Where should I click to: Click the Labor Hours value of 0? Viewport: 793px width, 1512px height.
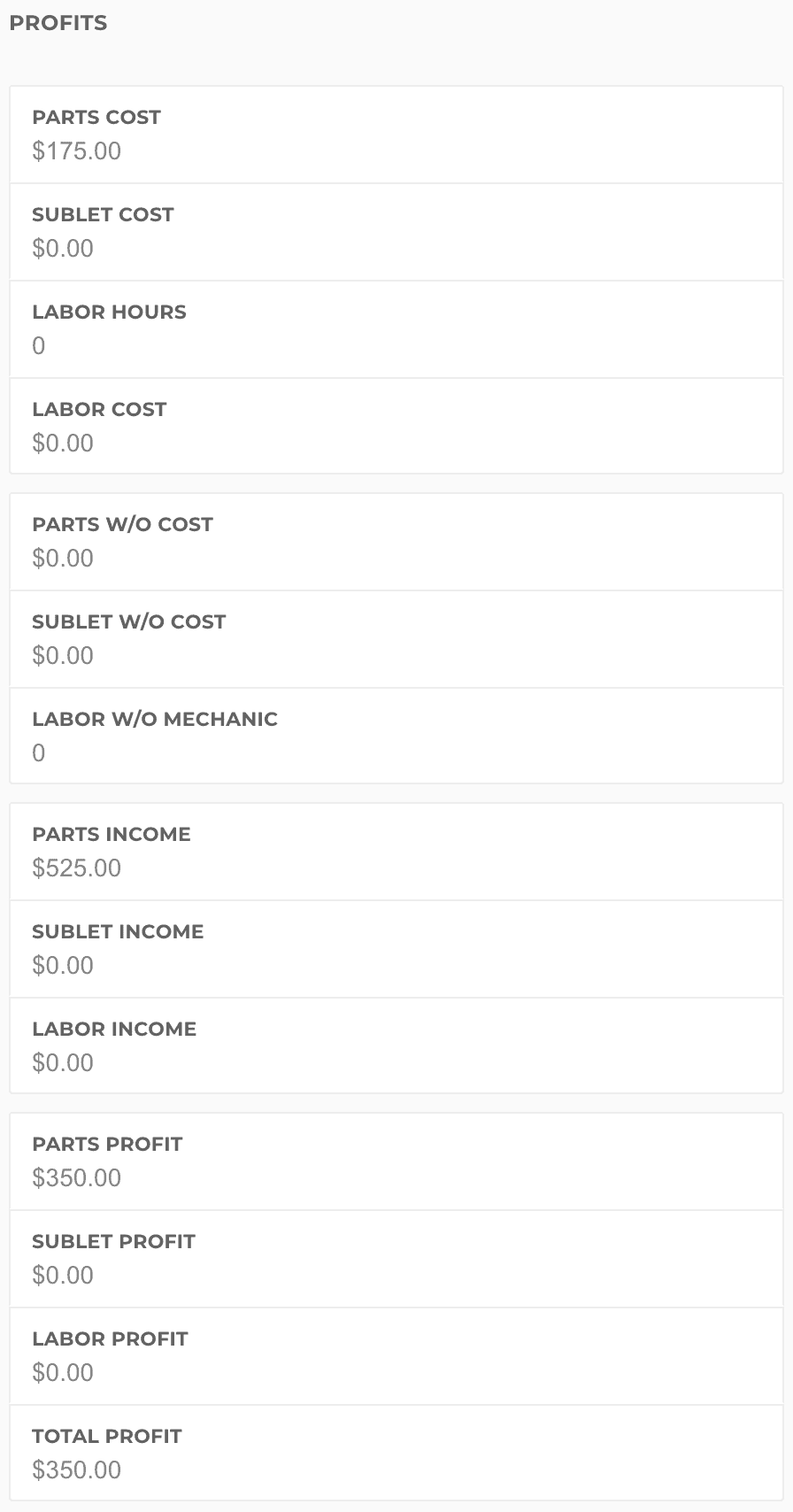pyautogui.click(x=39, y=346)
